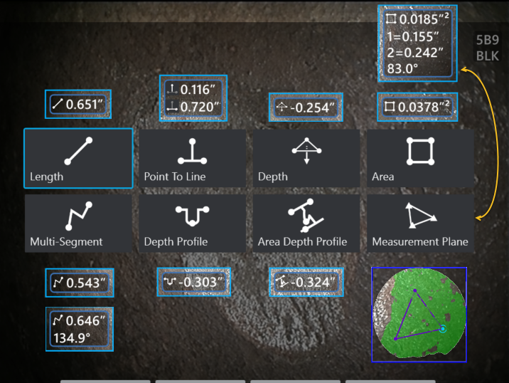Click the 0.646" 134.9° multi-segment result
This screenshot has width=509, height=383.
pyautogui.click(x=79, y=329)
